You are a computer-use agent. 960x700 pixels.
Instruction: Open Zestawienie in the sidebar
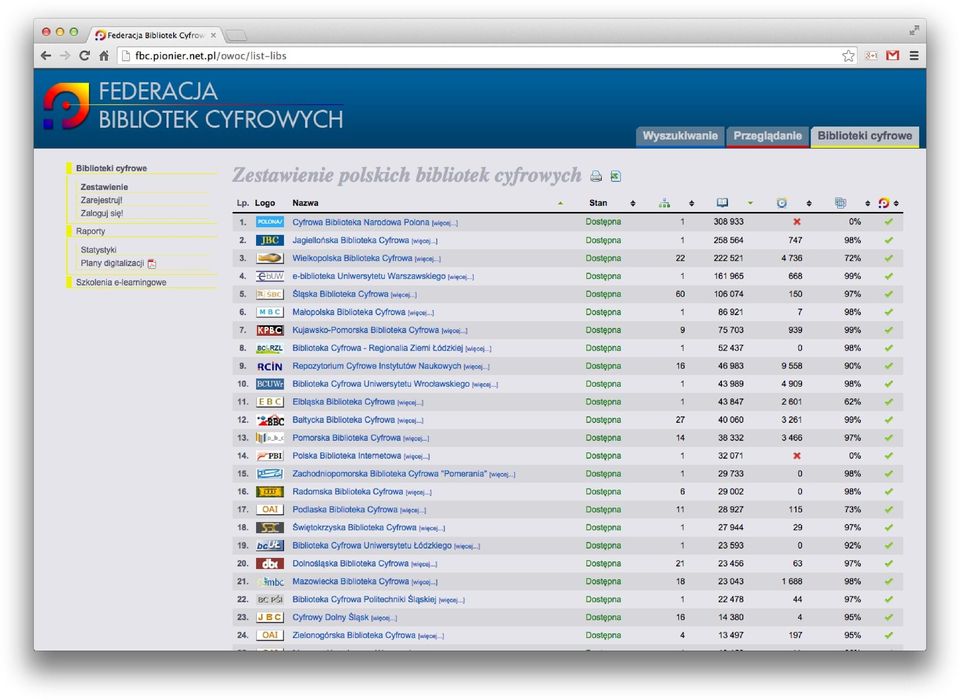[x=104, y=187]
